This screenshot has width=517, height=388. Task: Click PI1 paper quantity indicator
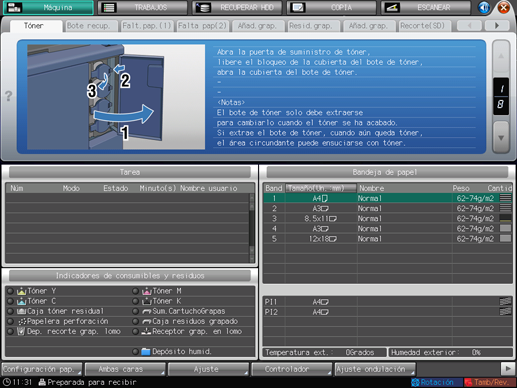(x=505, y=302)
